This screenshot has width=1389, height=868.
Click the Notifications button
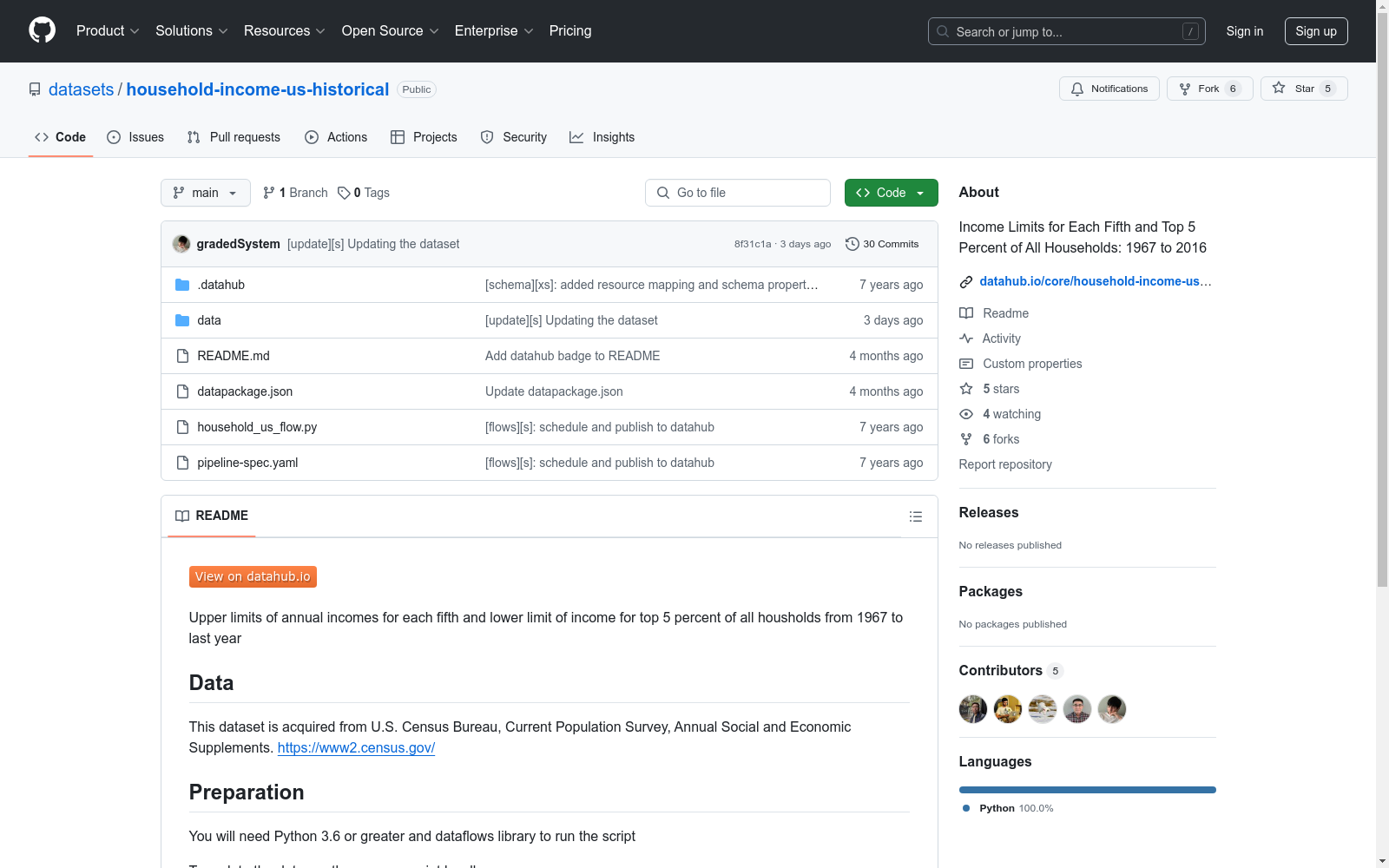(1109, 89)
